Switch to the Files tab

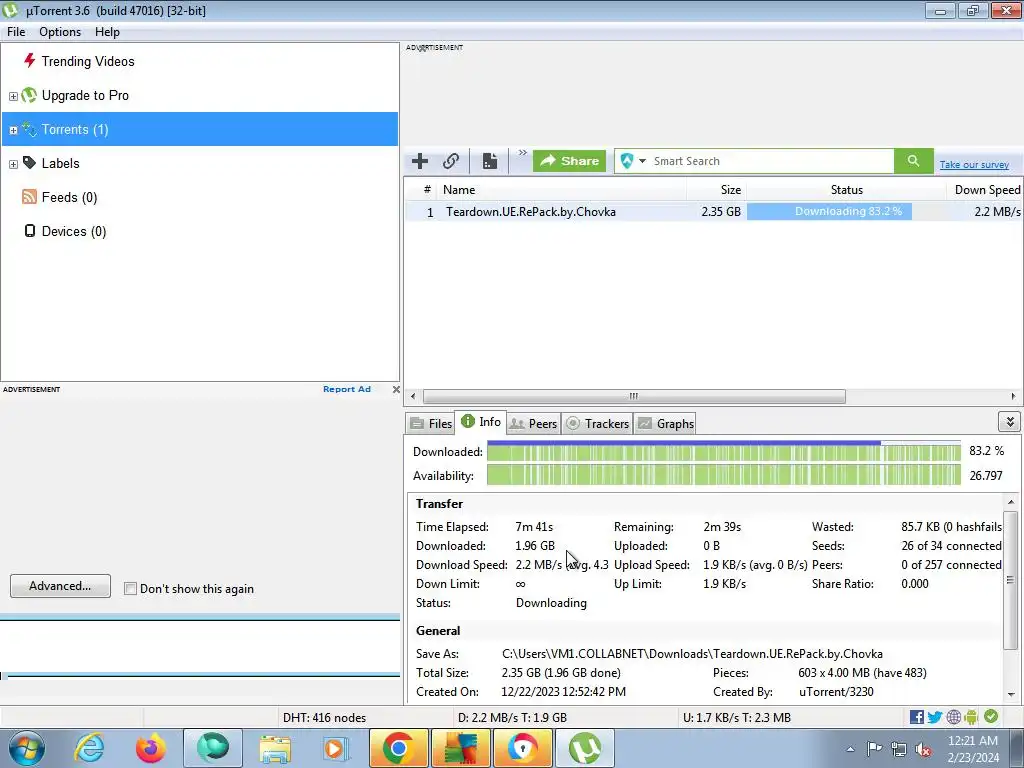431,424
